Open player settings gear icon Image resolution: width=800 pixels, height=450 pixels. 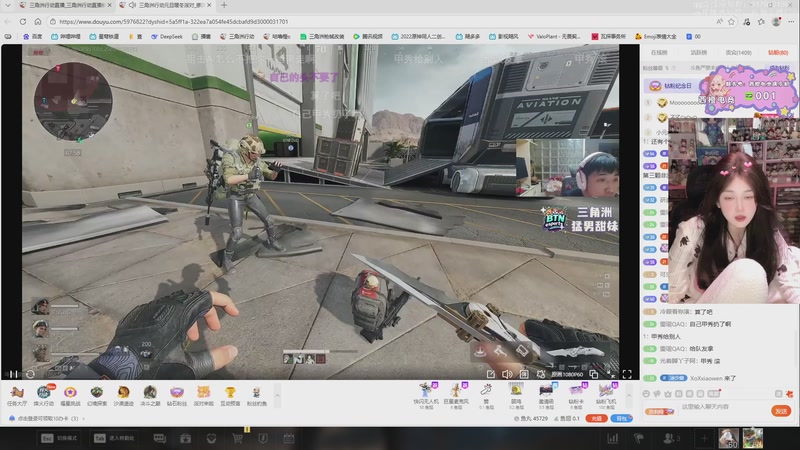(540, 374)
